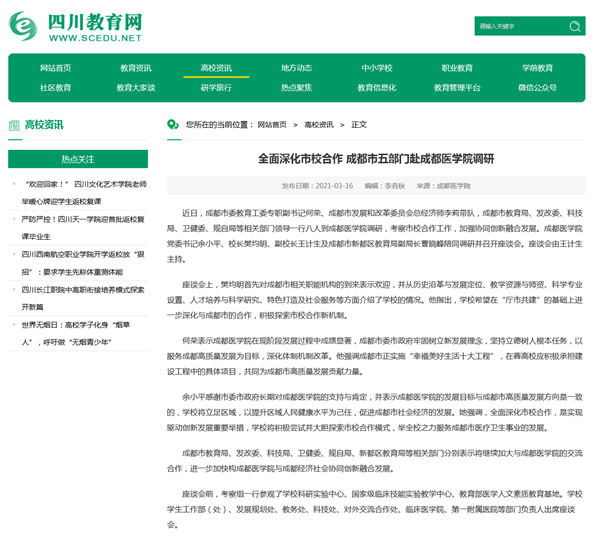This screenshot has height=547, width=600.
Task: Click the paragraph starting with 成都市教育局、发改委
Action: (375, 461)
